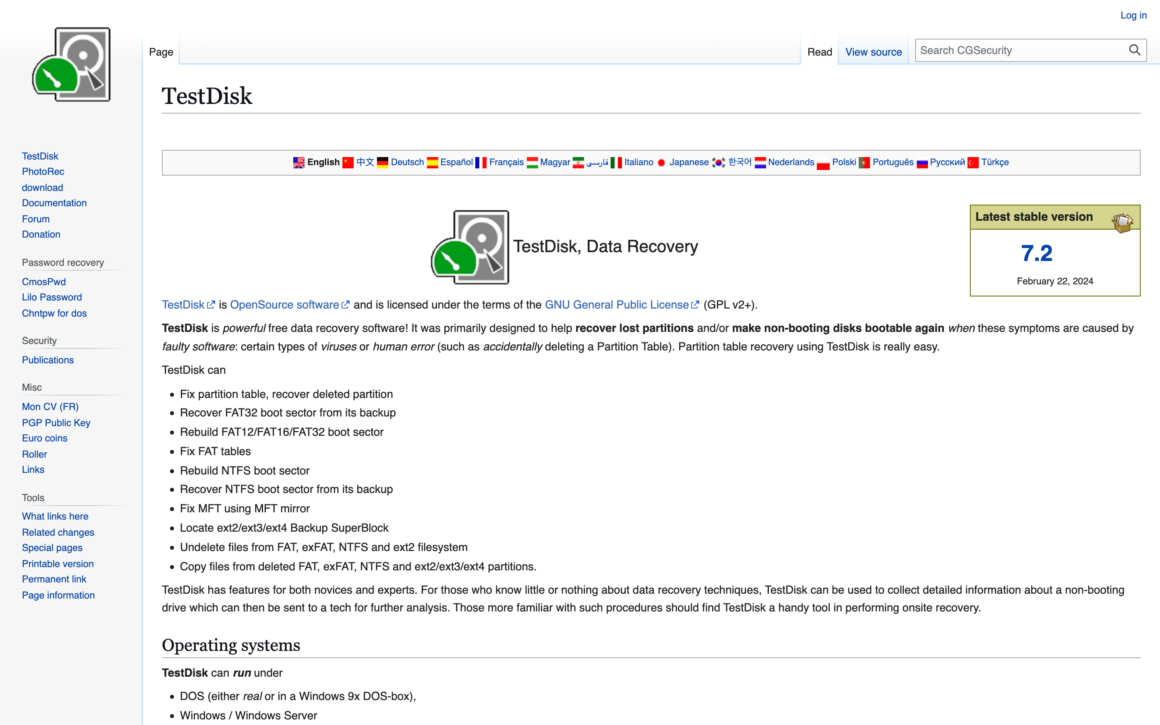Open Printable version link
The width and height of the screenshot is (1160, 725).
[x=58, y=564]
